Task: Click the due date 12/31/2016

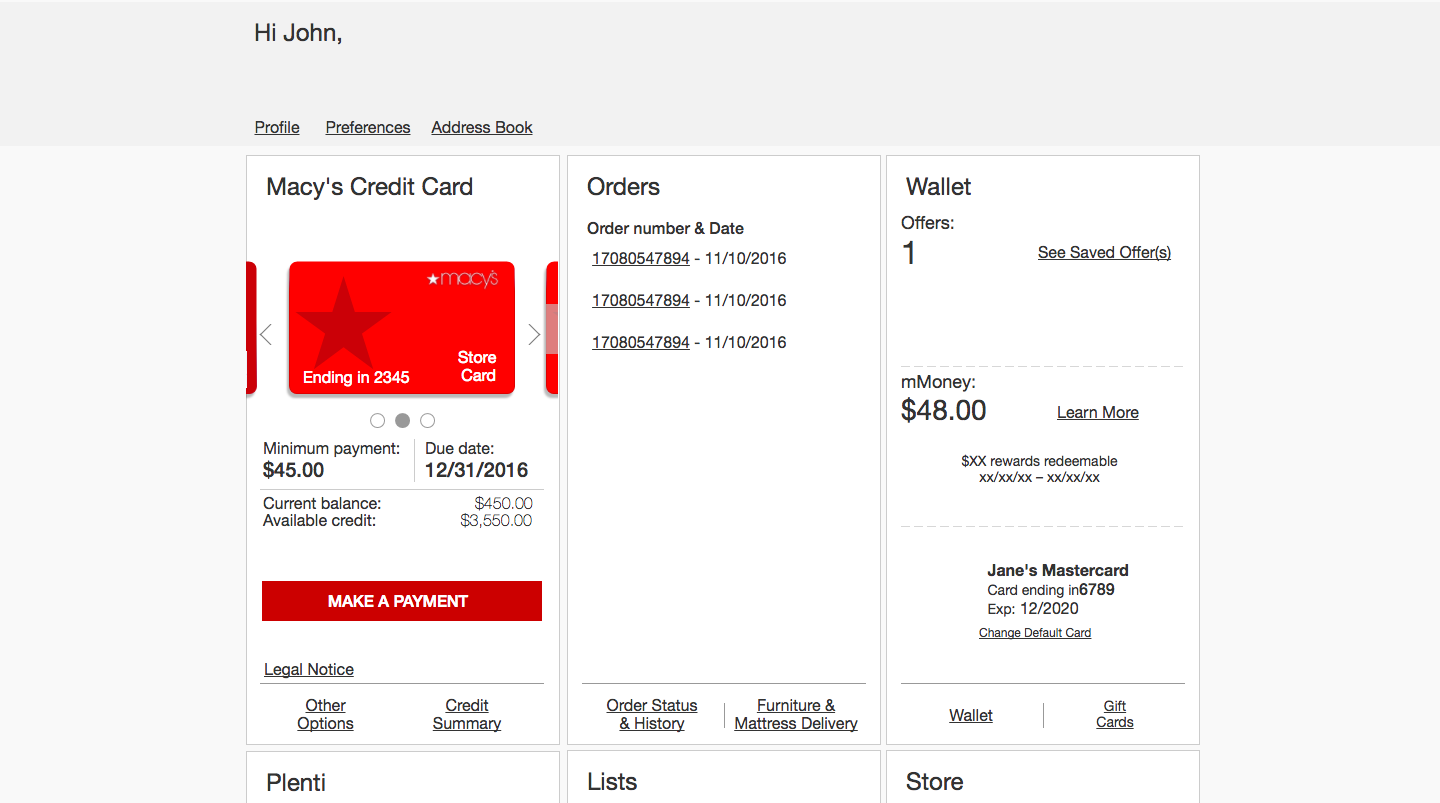Action: tap(476, 470)
